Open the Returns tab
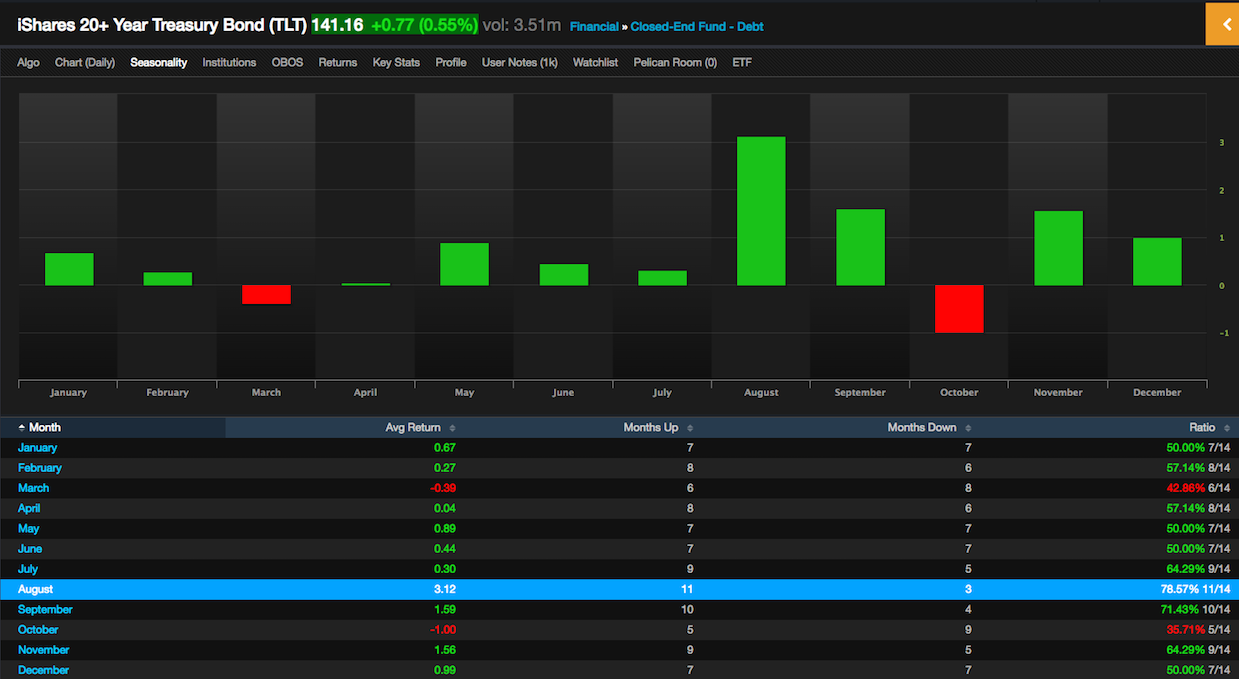This screenshot has width=1239, height=679. (338, 62)
